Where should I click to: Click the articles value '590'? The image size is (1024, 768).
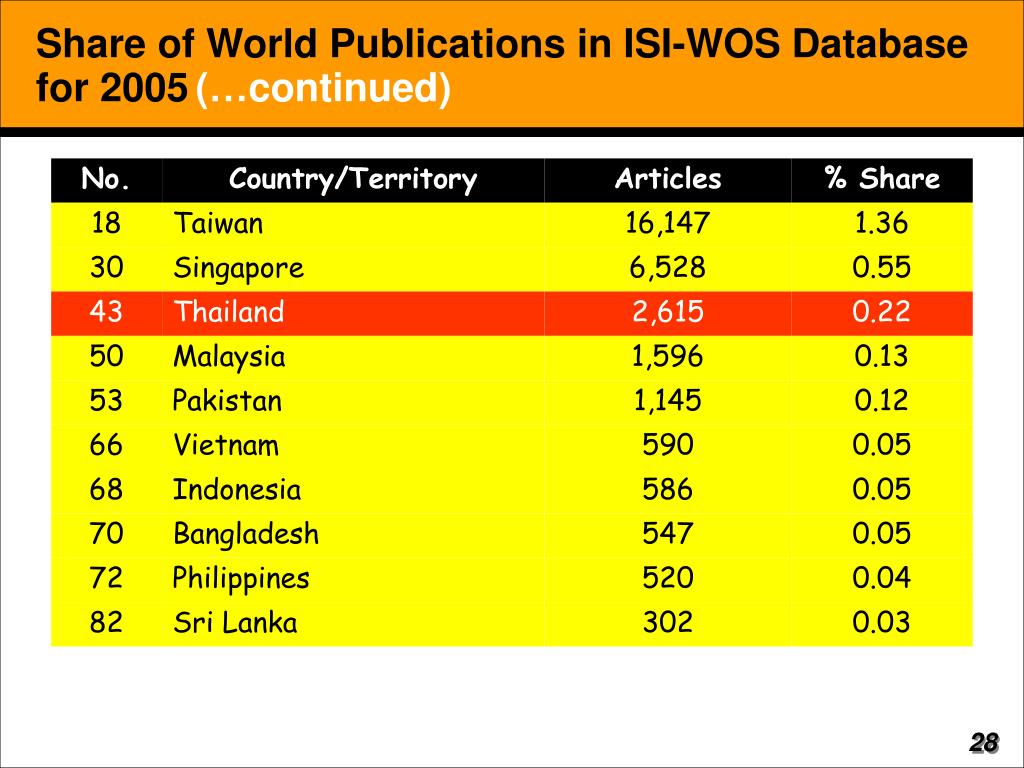pyautogui.click(x=667, y=445)
